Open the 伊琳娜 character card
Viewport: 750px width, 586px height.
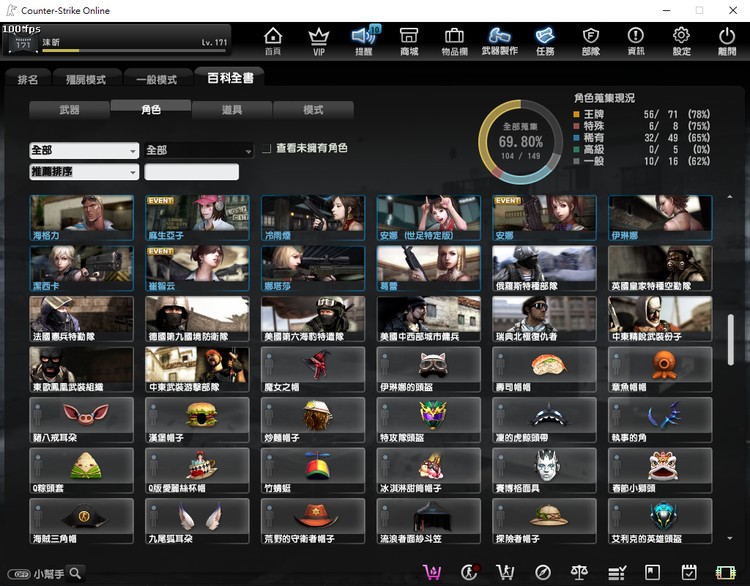point(660,218)
